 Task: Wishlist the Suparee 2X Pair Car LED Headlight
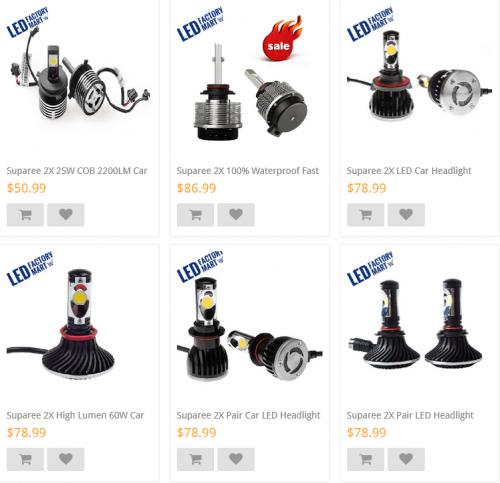(x=236, y=459)
